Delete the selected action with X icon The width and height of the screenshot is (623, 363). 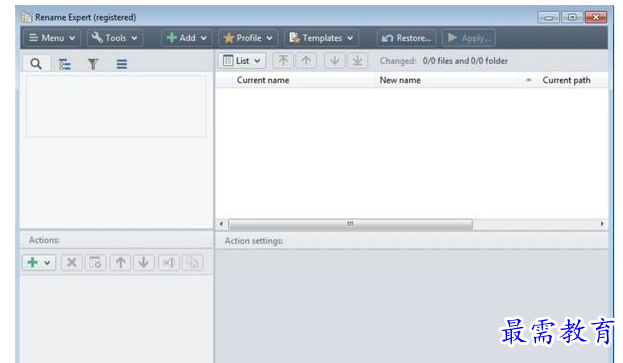(x=72, y=263)
